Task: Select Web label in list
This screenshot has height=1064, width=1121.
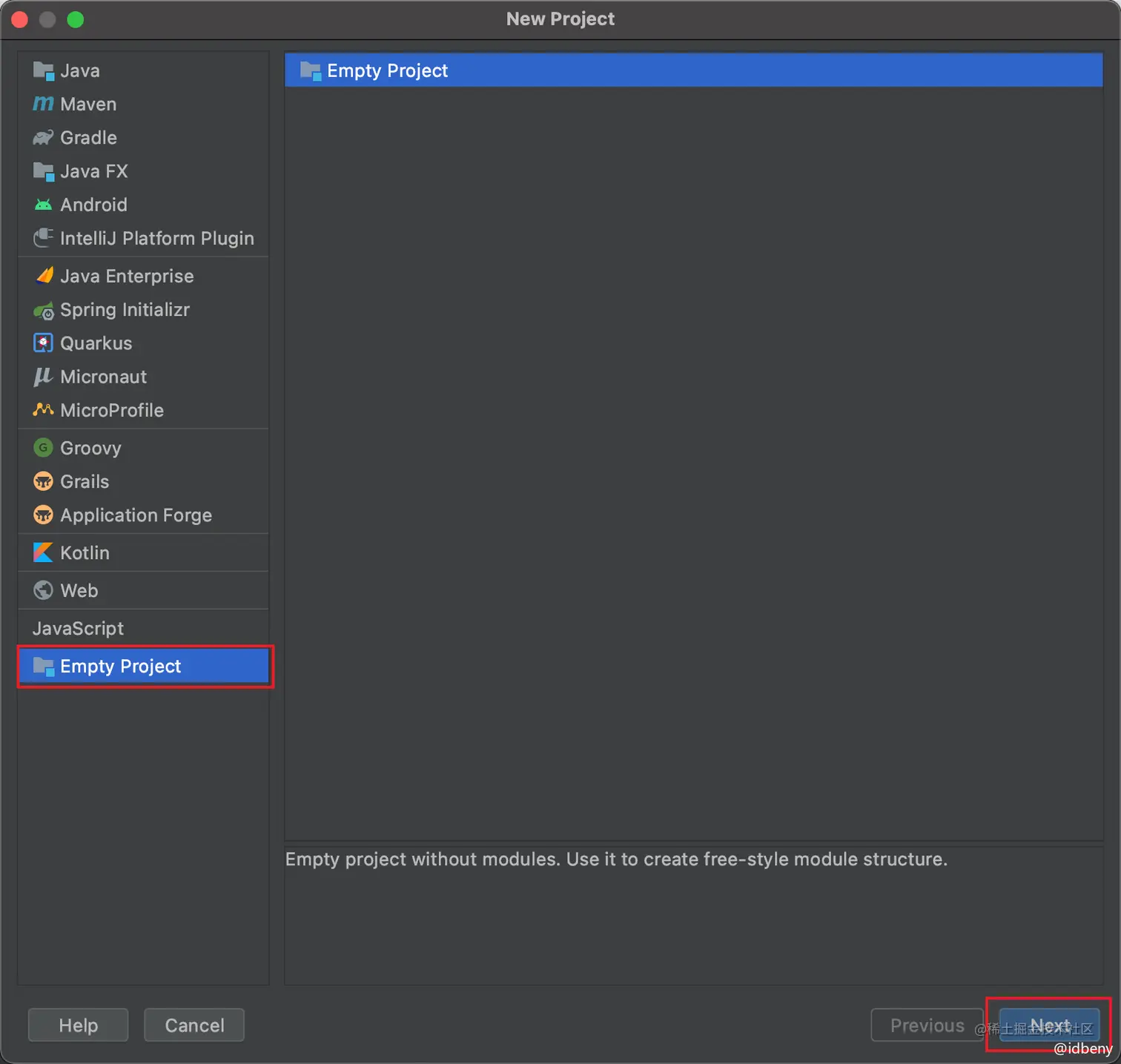Action: click(x=79, y=590)
